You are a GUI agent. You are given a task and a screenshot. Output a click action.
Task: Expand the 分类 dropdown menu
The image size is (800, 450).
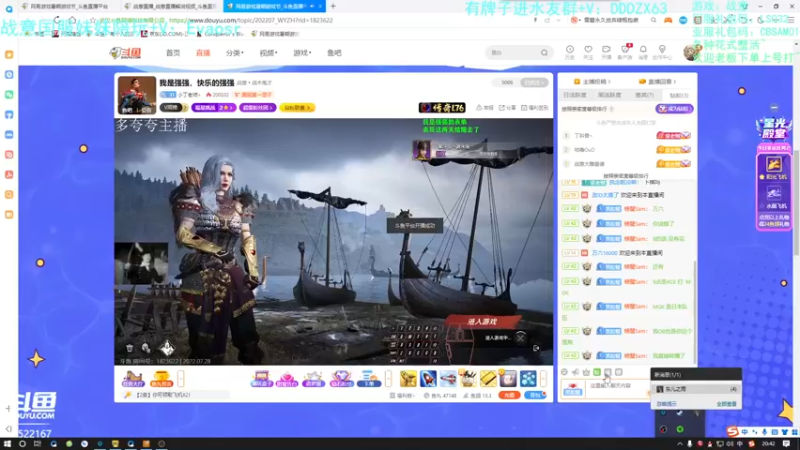point(235,53)
